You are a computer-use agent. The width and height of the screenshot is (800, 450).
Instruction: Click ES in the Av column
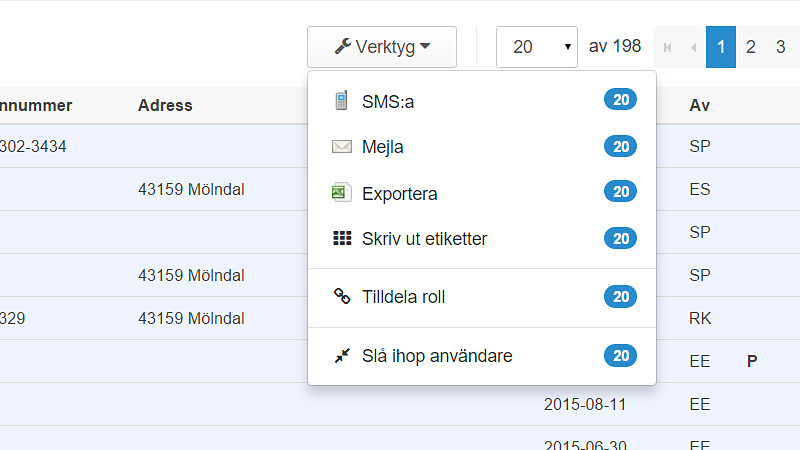pyautogui.click(x=699, y=189)
